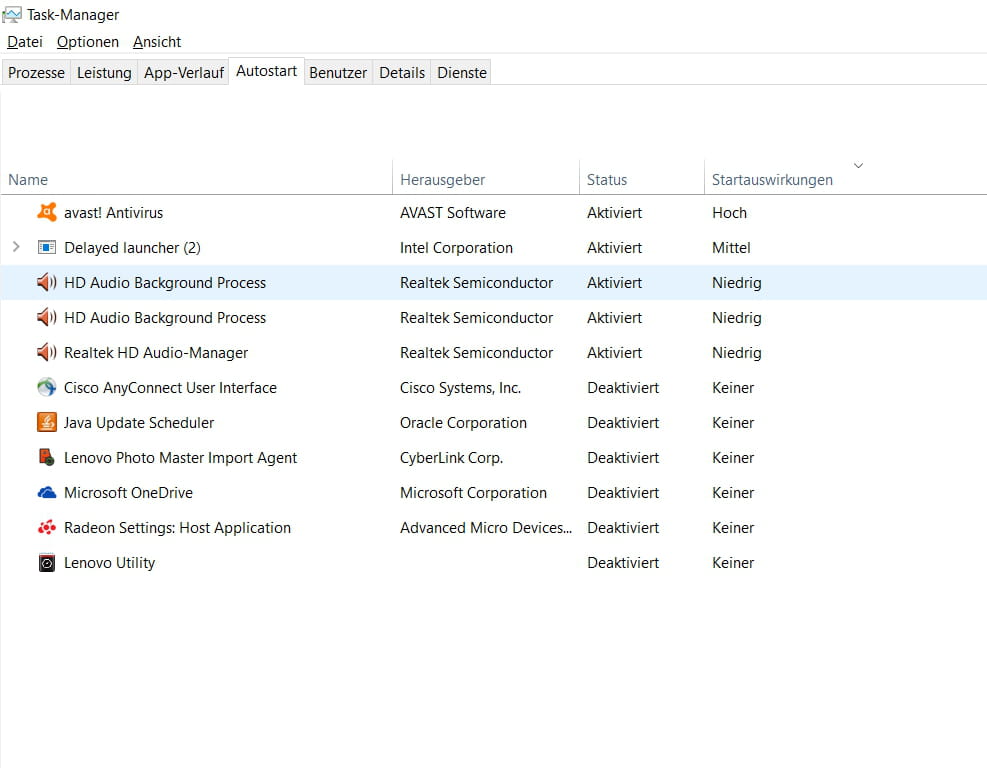This screenshot has height=768, width=987.
Task: Select Realtek HD Audio-Manager entry name
Action: point(156,353)
